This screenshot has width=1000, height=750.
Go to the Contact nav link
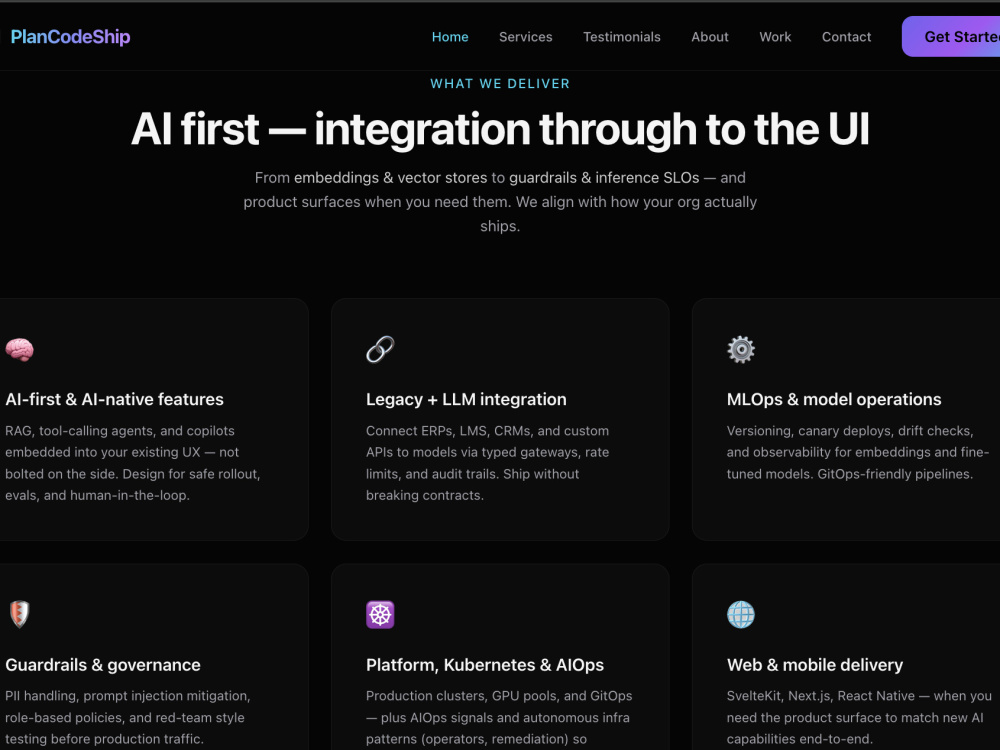(x=846, y=37)
